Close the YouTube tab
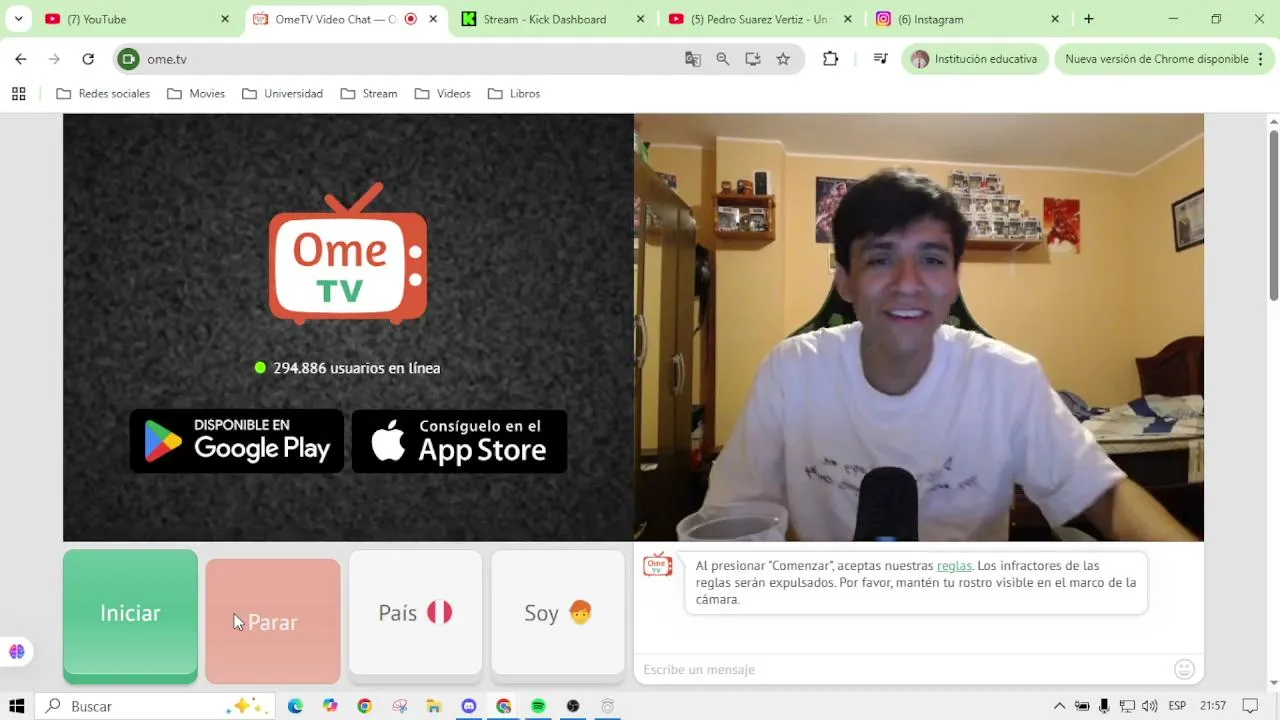The width and height of the screenshot is (1280, 720). click(x=225, y=19)
